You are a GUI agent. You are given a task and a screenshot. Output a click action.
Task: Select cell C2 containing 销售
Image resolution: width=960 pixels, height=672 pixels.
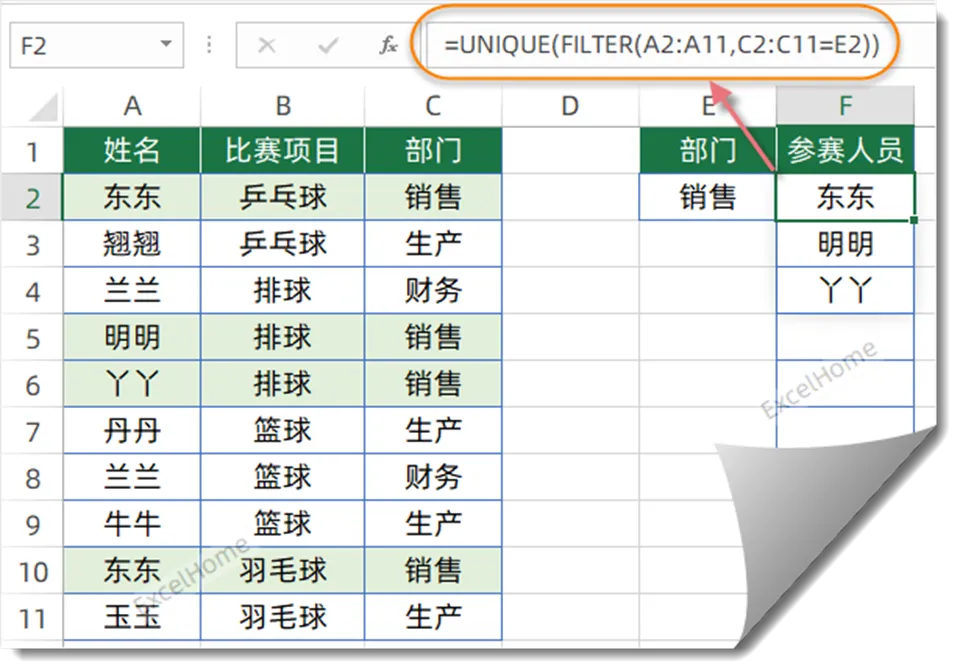[433, 197]
